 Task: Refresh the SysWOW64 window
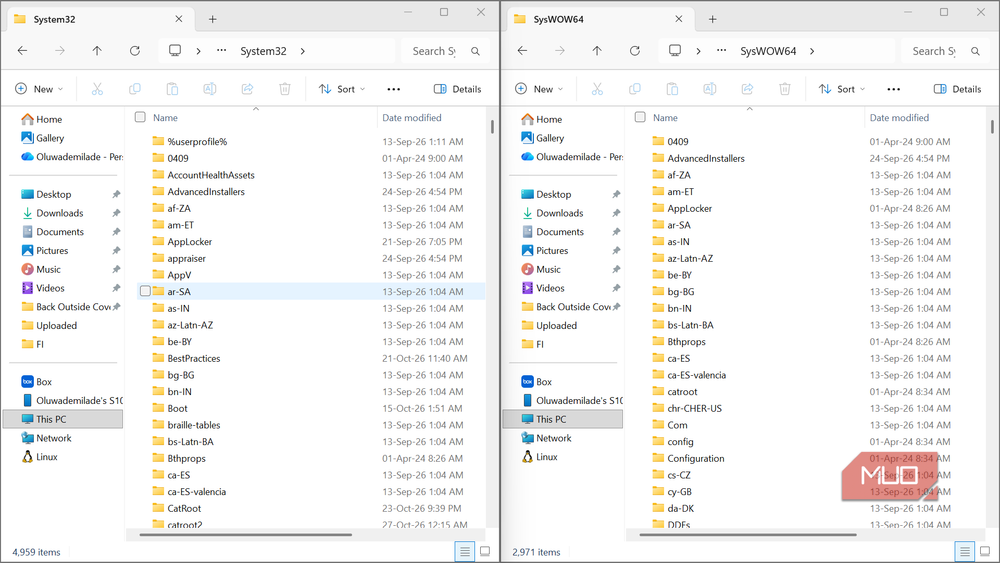coord(635,51)
